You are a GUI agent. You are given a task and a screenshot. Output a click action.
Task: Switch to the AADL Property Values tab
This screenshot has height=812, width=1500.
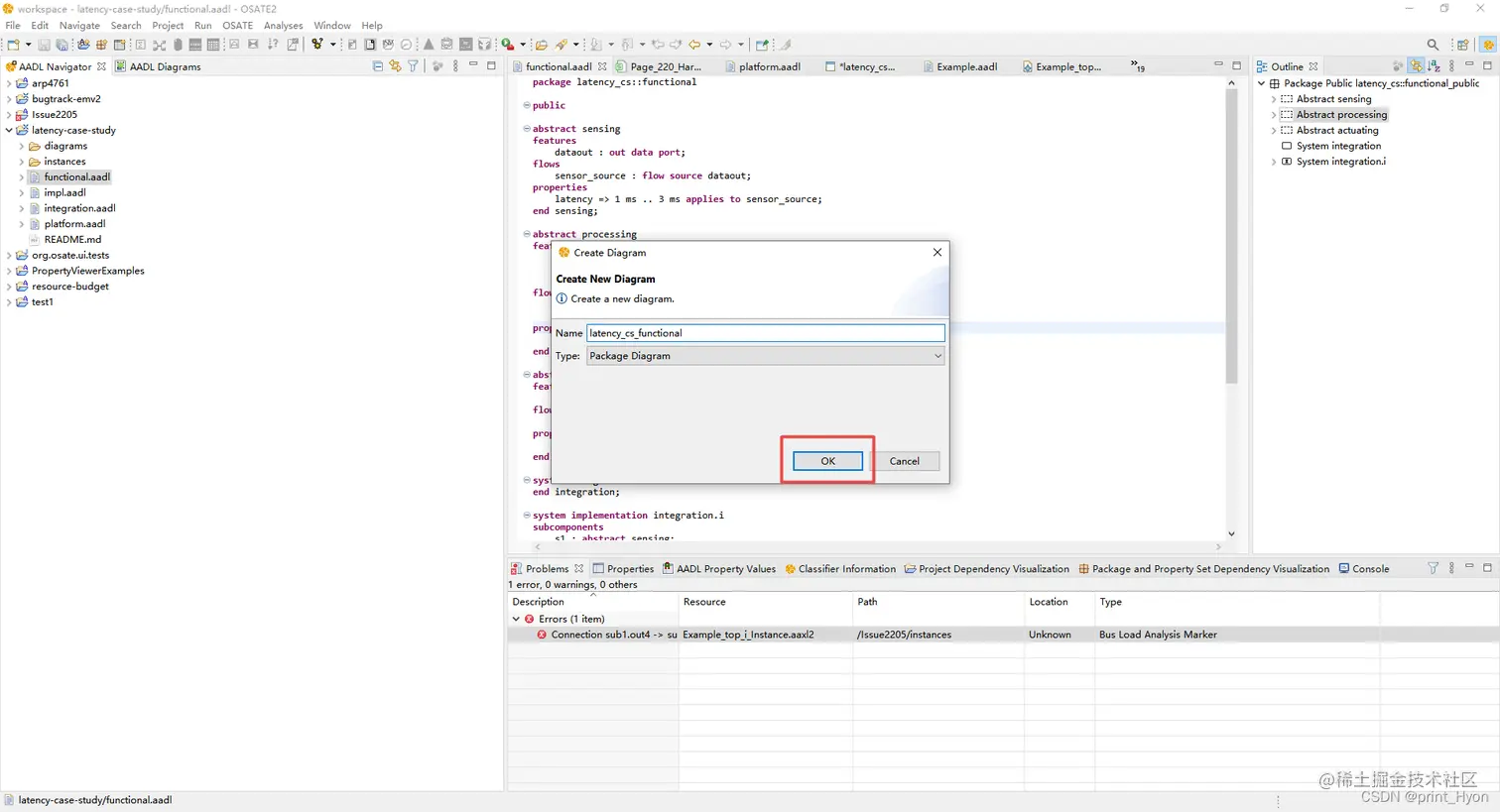pos(718,569)
